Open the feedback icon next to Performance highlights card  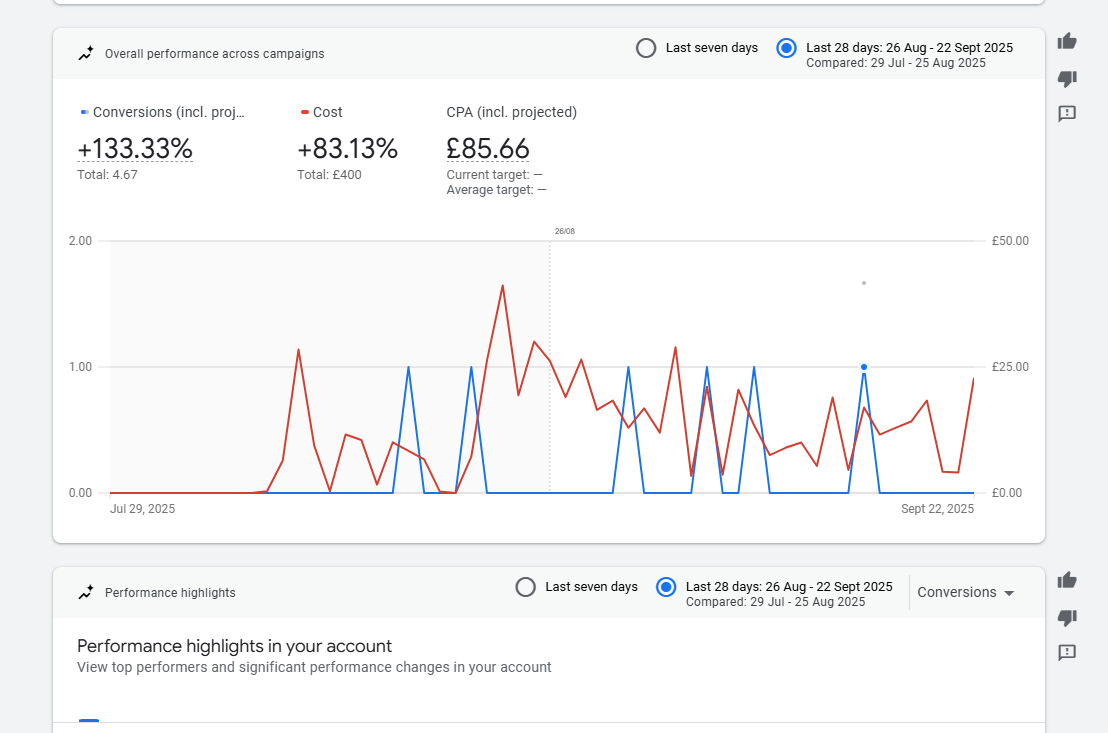coord(1067,653)
